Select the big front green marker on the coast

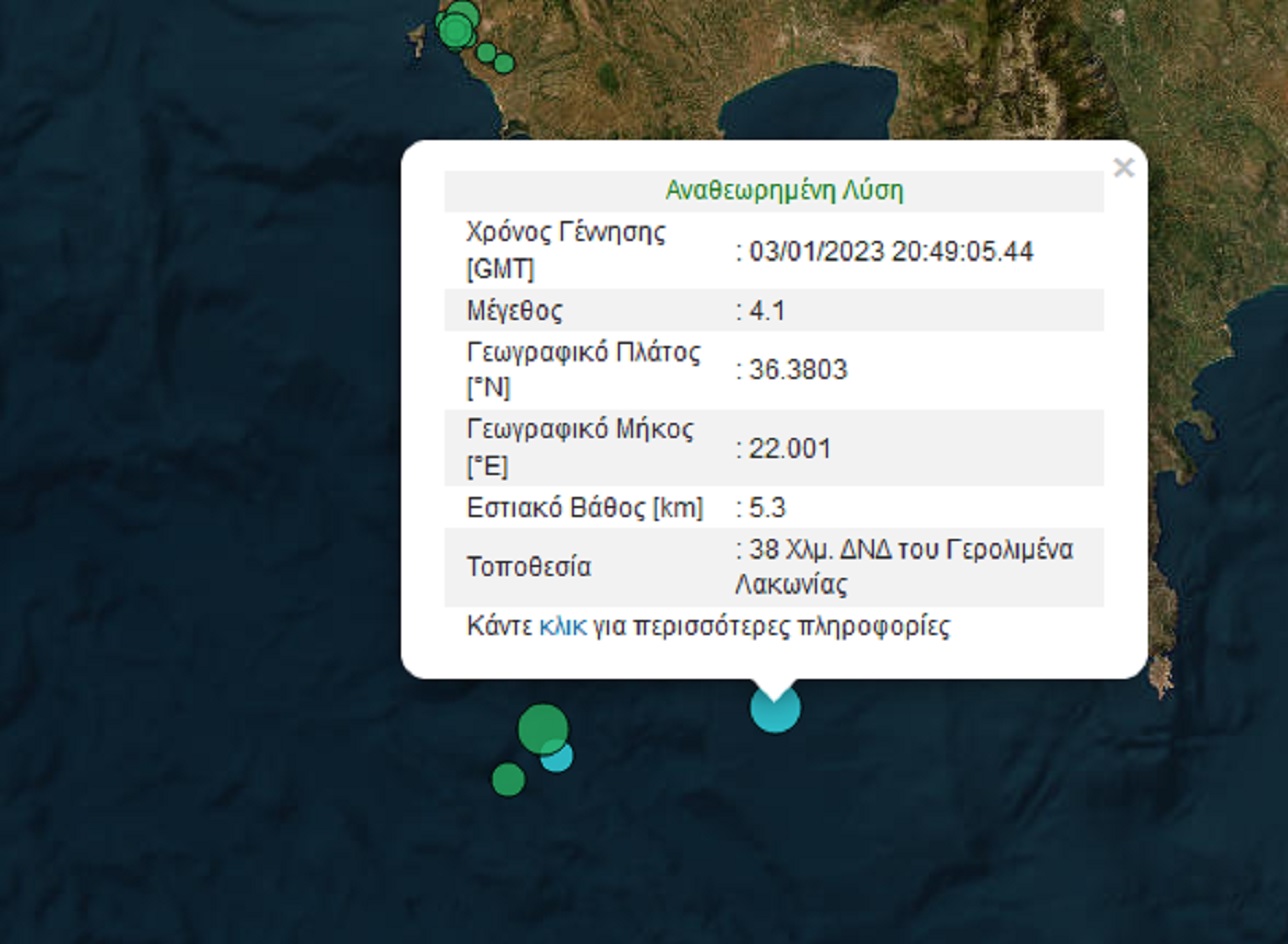[456, 30]
